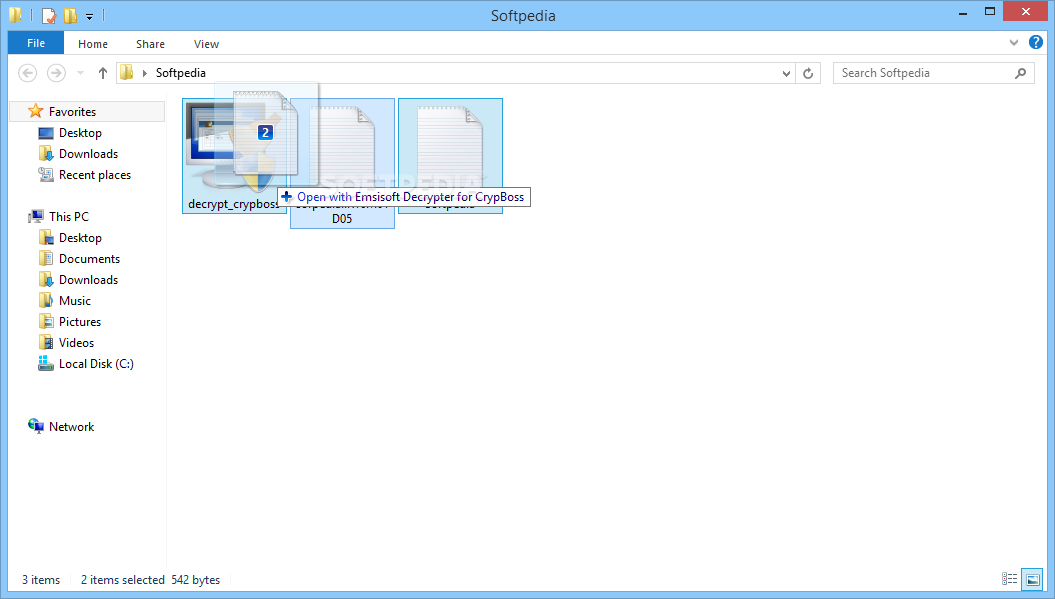Select the middle file ending in D05
Viewport: 1055px width, 599px height.
[342, 164]
